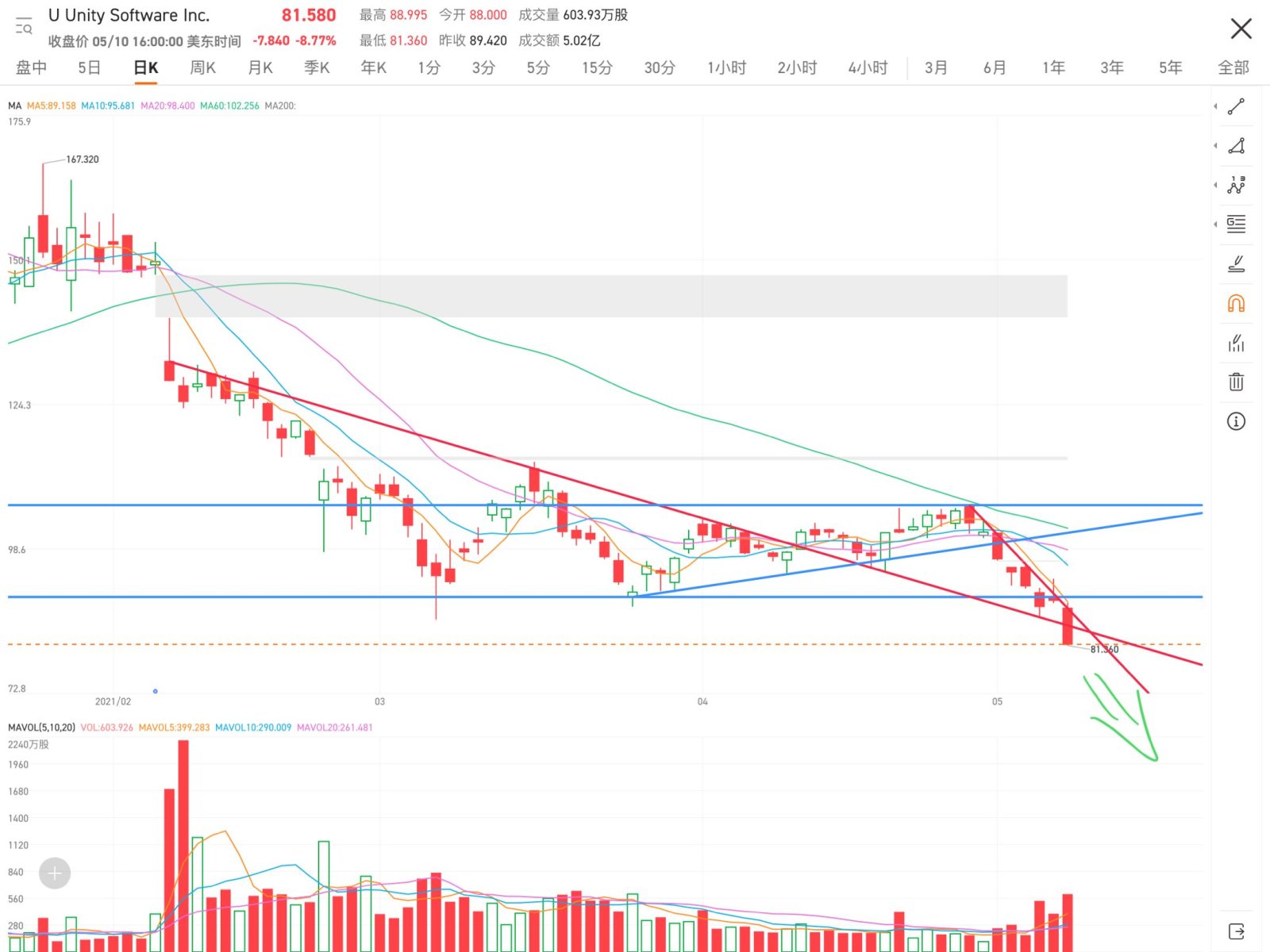
Task: Set range to 6月
Action: coord(995,68)
